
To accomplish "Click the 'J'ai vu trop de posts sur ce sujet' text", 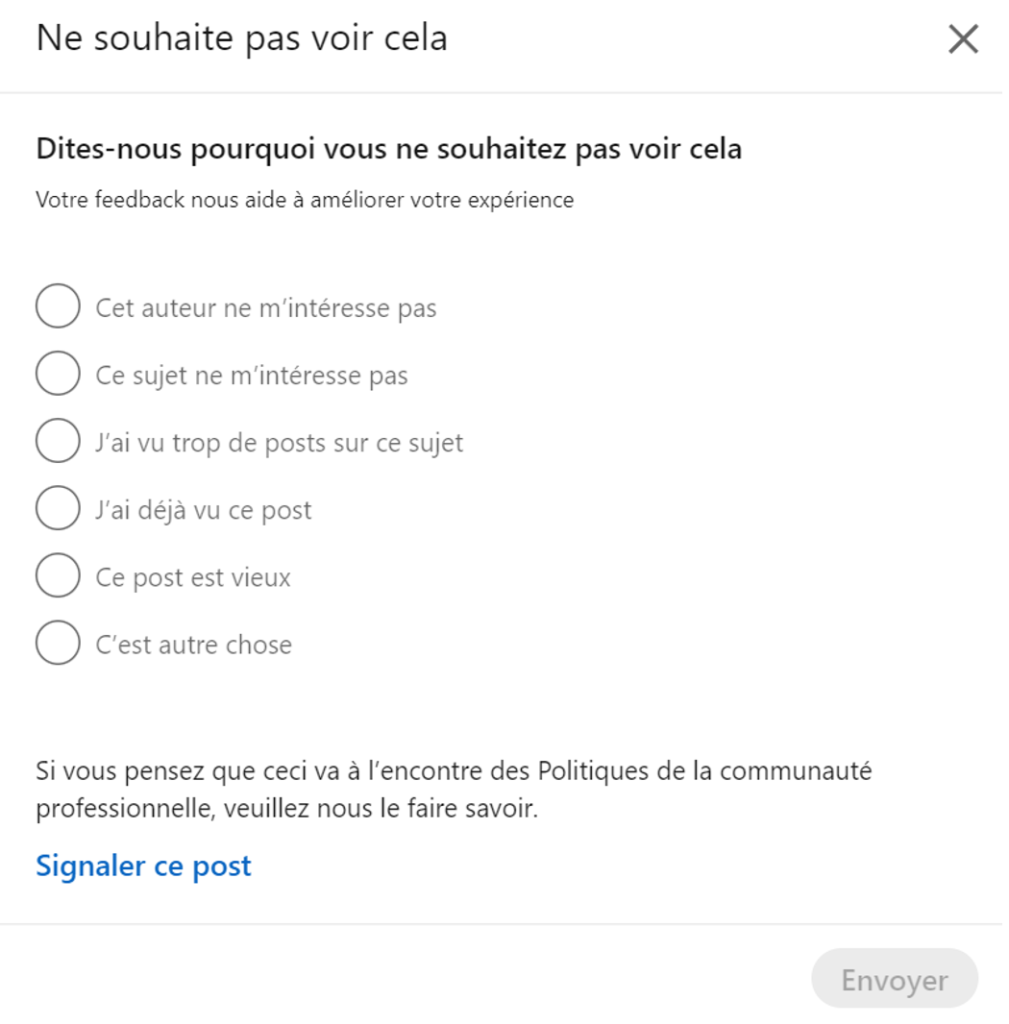I will point(280,443).
